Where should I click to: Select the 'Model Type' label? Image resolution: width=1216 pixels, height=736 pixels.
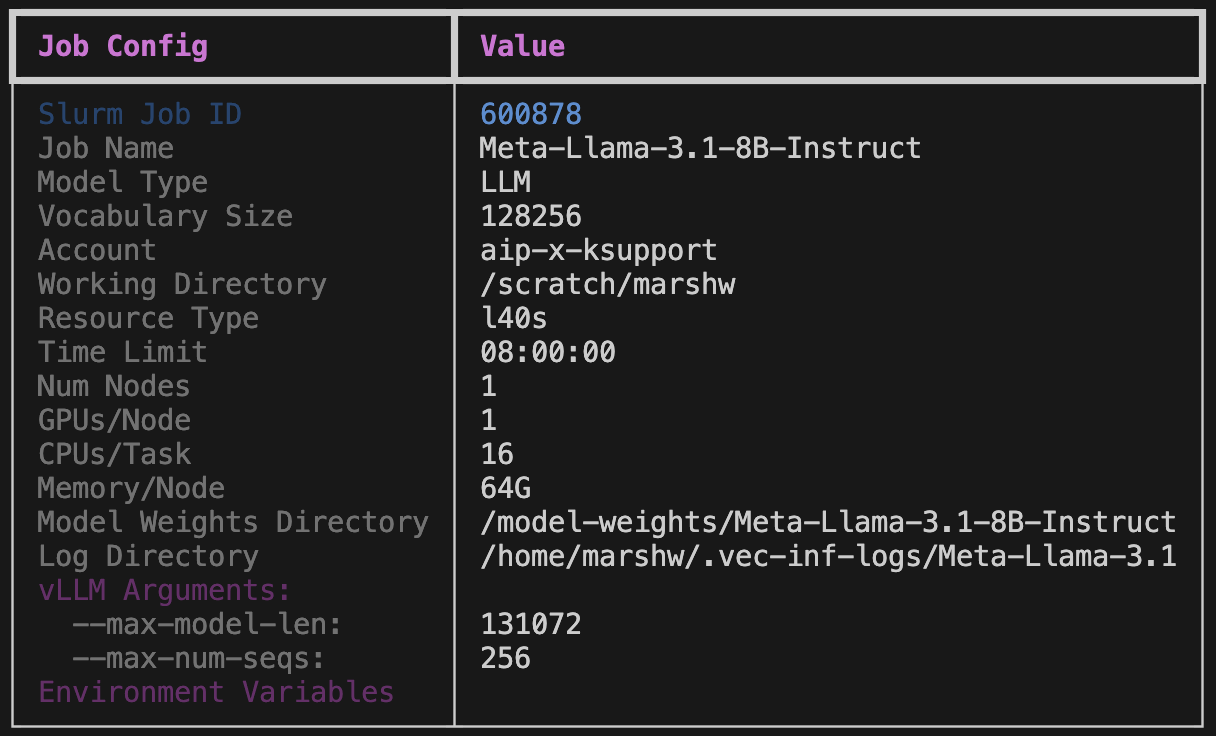pyautogui.click(x=123, y=182)
